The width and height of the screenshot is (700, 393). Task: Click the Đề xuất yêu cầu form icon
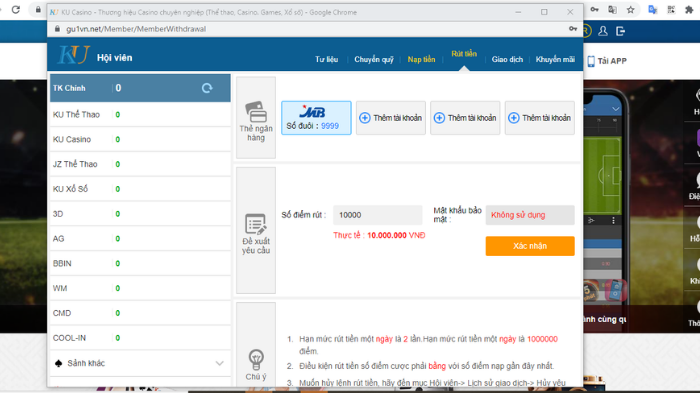click(256, 224)
